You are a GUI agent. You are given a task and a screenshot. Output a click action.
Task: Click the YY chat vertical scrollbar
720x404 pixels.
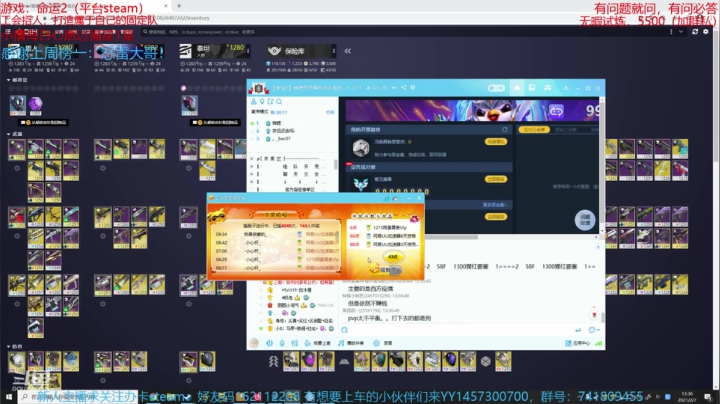(x=602, y=318)
